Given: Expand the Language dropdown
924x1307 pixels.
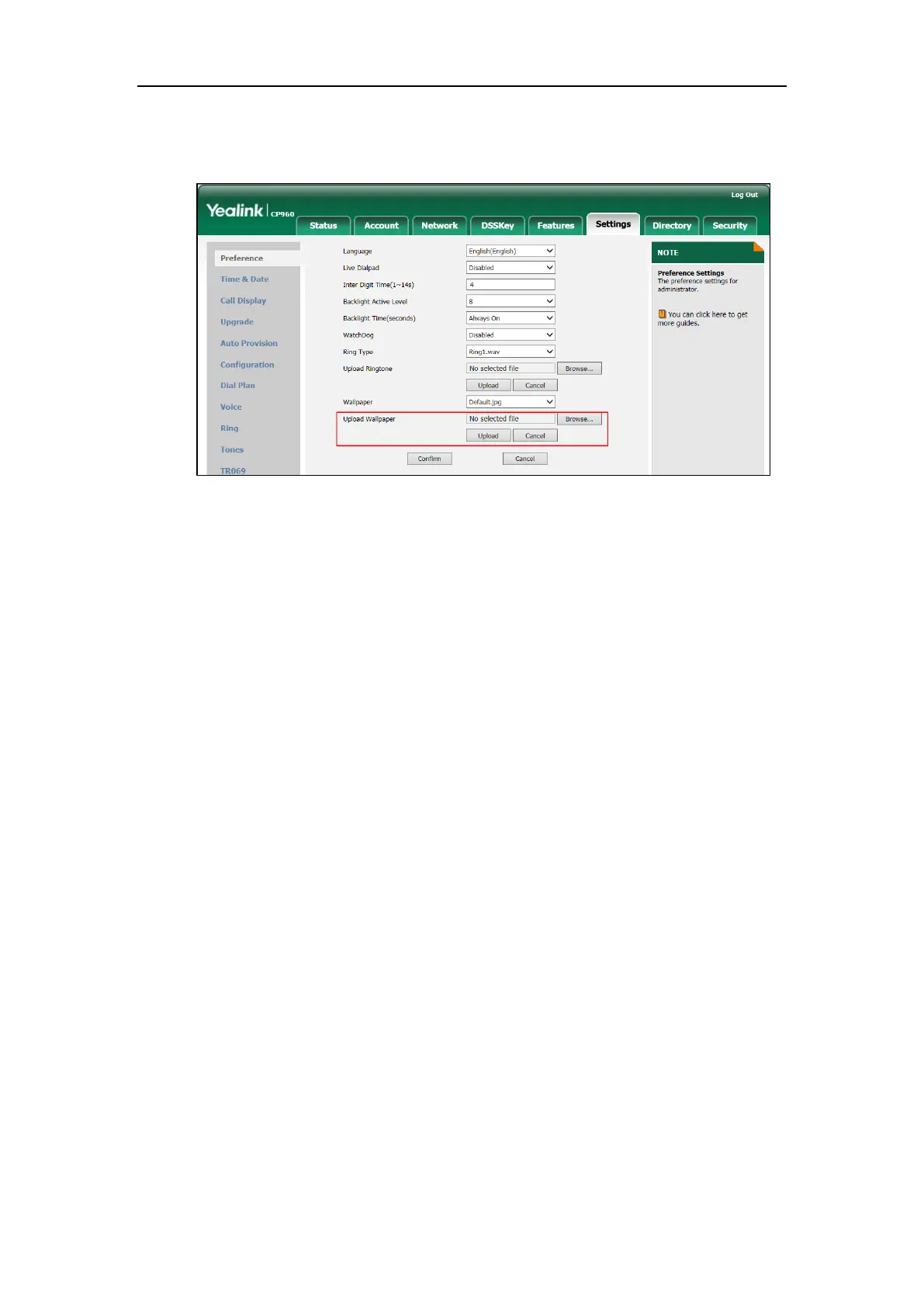Looking at the screenshot, I should (510, 251).
